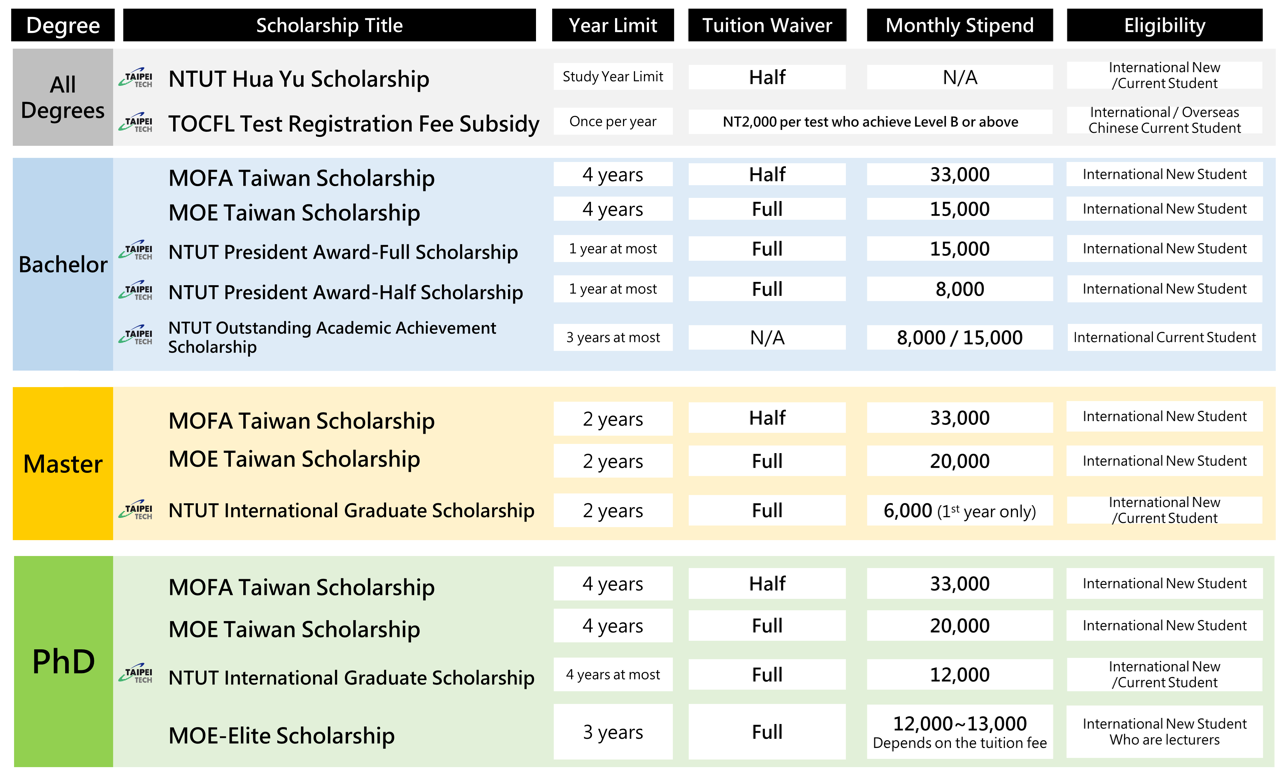Click the Monthly Stipend column header
The height and width of the screenshot is (778, 1287).
[959, 26]
